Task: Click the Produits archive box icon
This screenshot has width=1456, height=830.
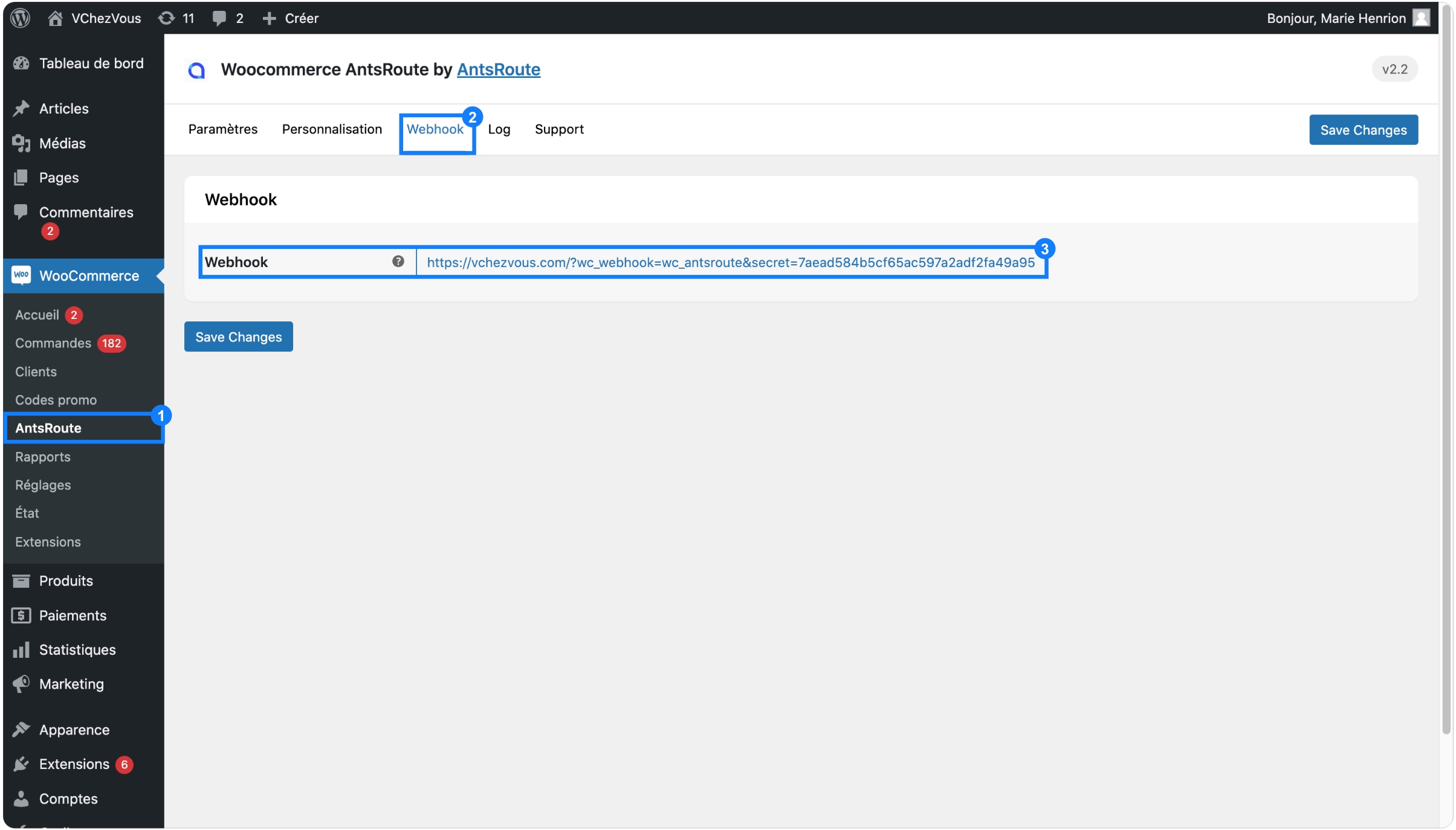Action: pos(21,581)
